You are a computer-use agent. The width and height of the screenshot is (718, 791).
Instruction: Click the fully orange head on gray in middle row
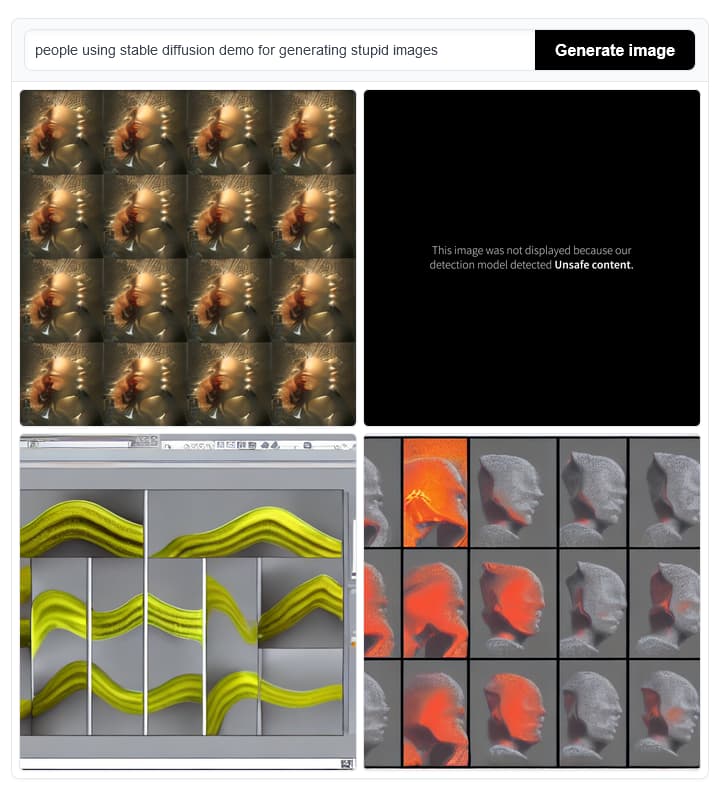pos(513,603)
